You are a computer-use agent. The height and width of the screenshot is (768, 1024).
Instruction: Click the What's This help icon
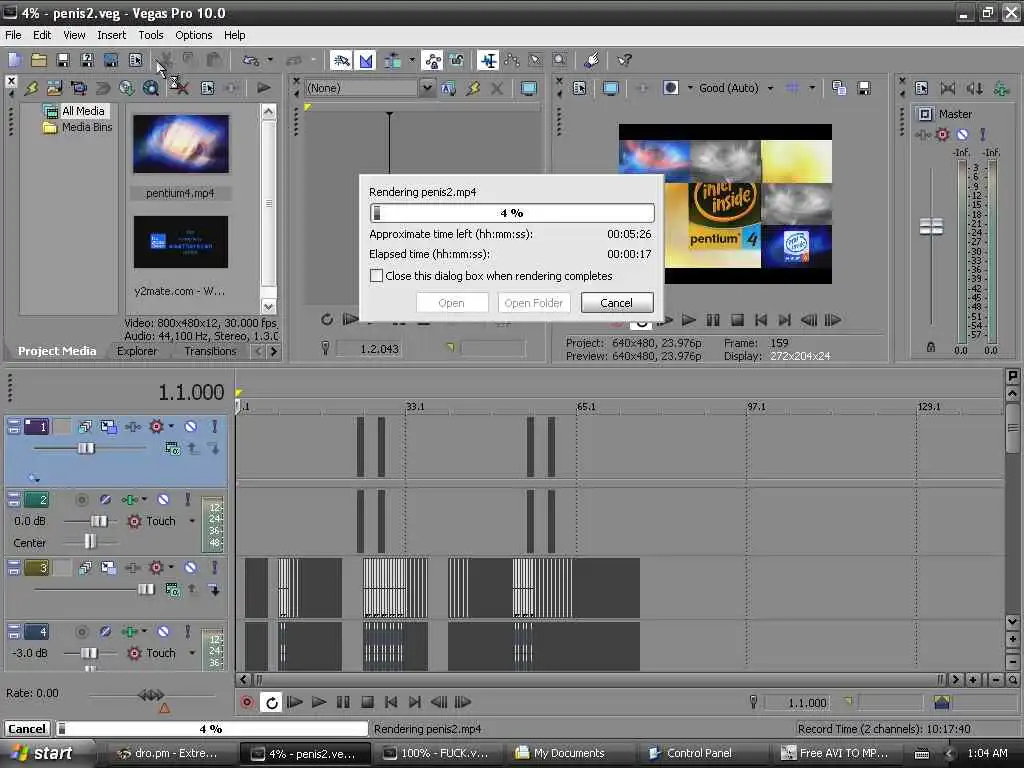tap(624, 61)
